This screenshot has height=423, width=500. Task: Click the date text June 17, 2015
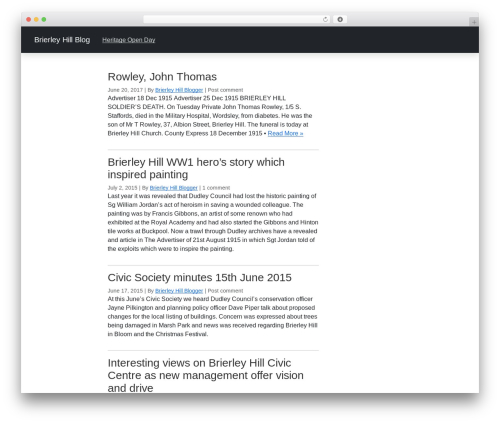125,291
